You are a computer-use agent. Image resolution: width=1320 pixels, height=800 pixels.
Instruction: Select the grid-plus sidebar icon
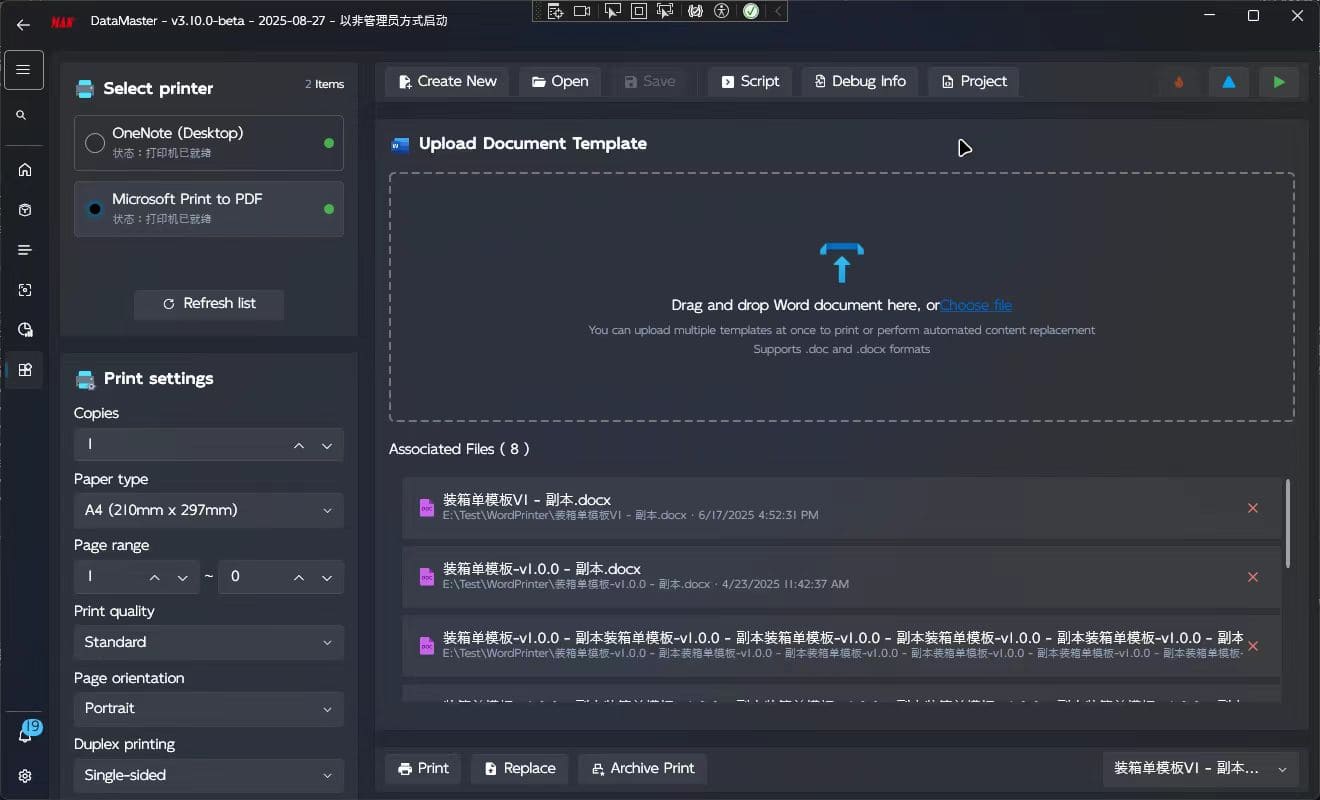[x=25, y=370]
